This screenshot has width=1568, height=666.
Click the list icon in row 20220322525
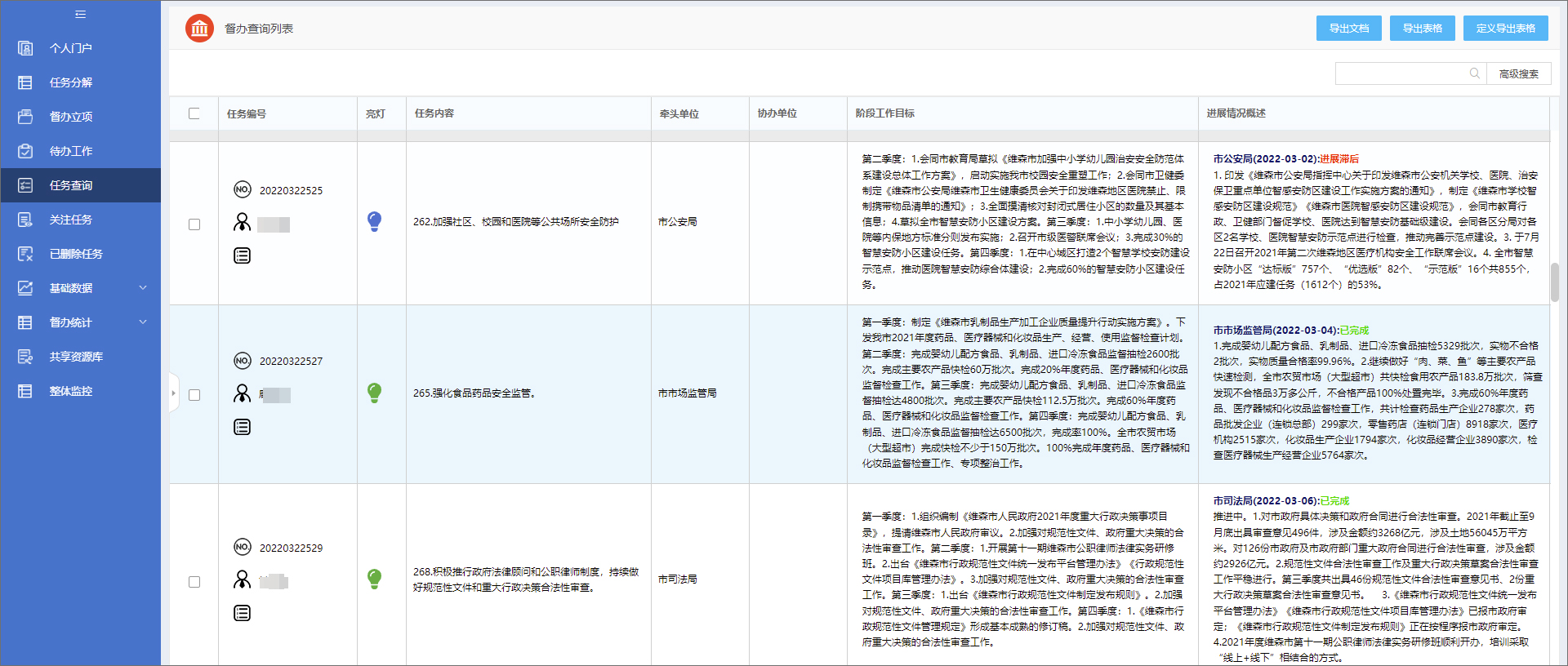click(242, 255)
